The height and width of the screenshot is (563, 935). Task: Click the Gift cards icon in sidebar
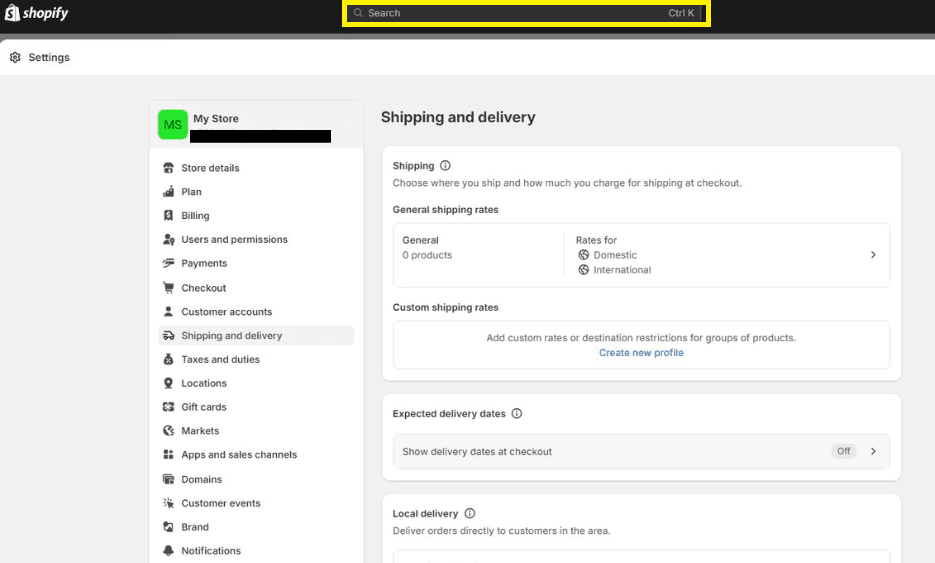point(169,407)
